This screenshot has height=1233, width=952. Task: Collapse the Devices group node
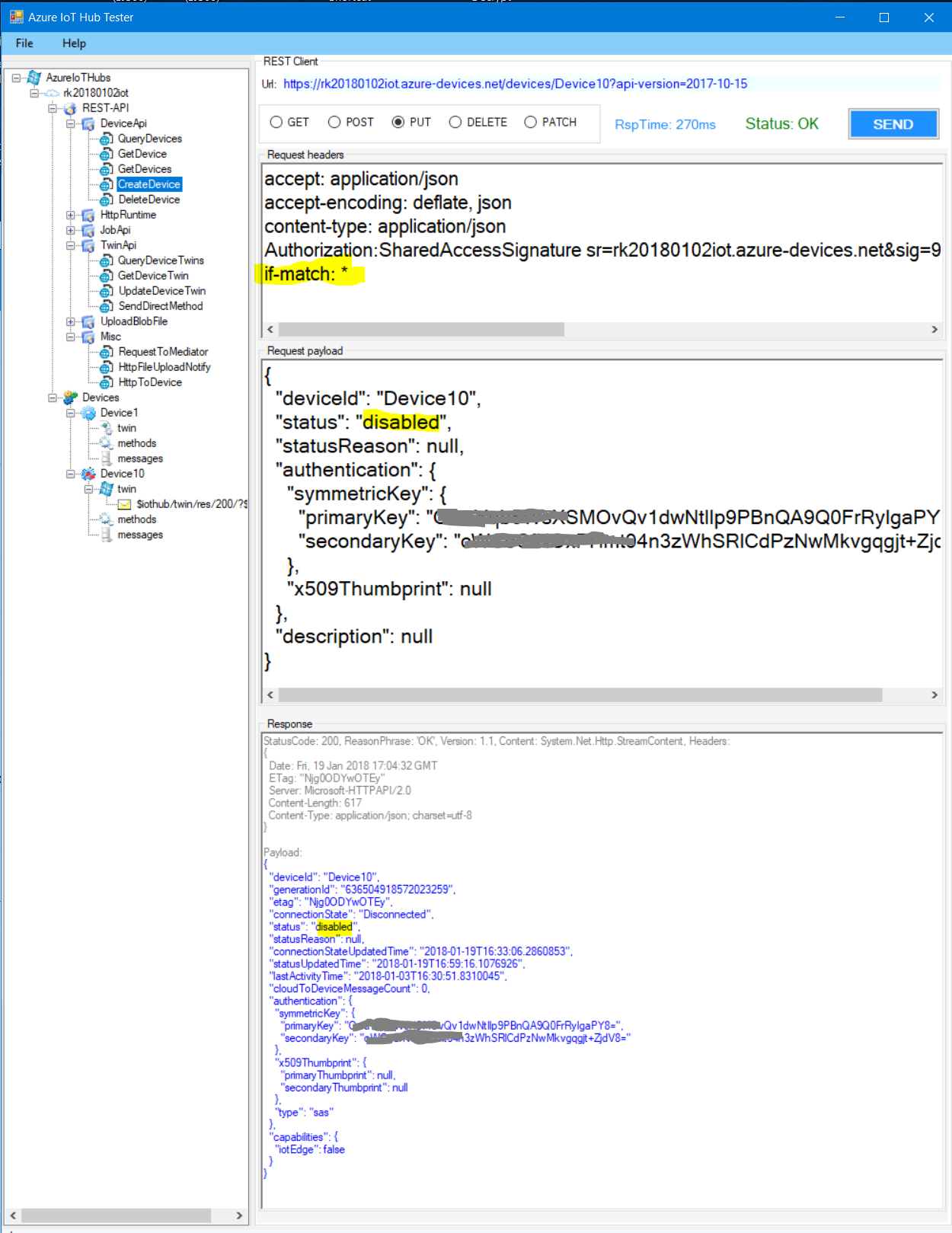coord(53,398)
